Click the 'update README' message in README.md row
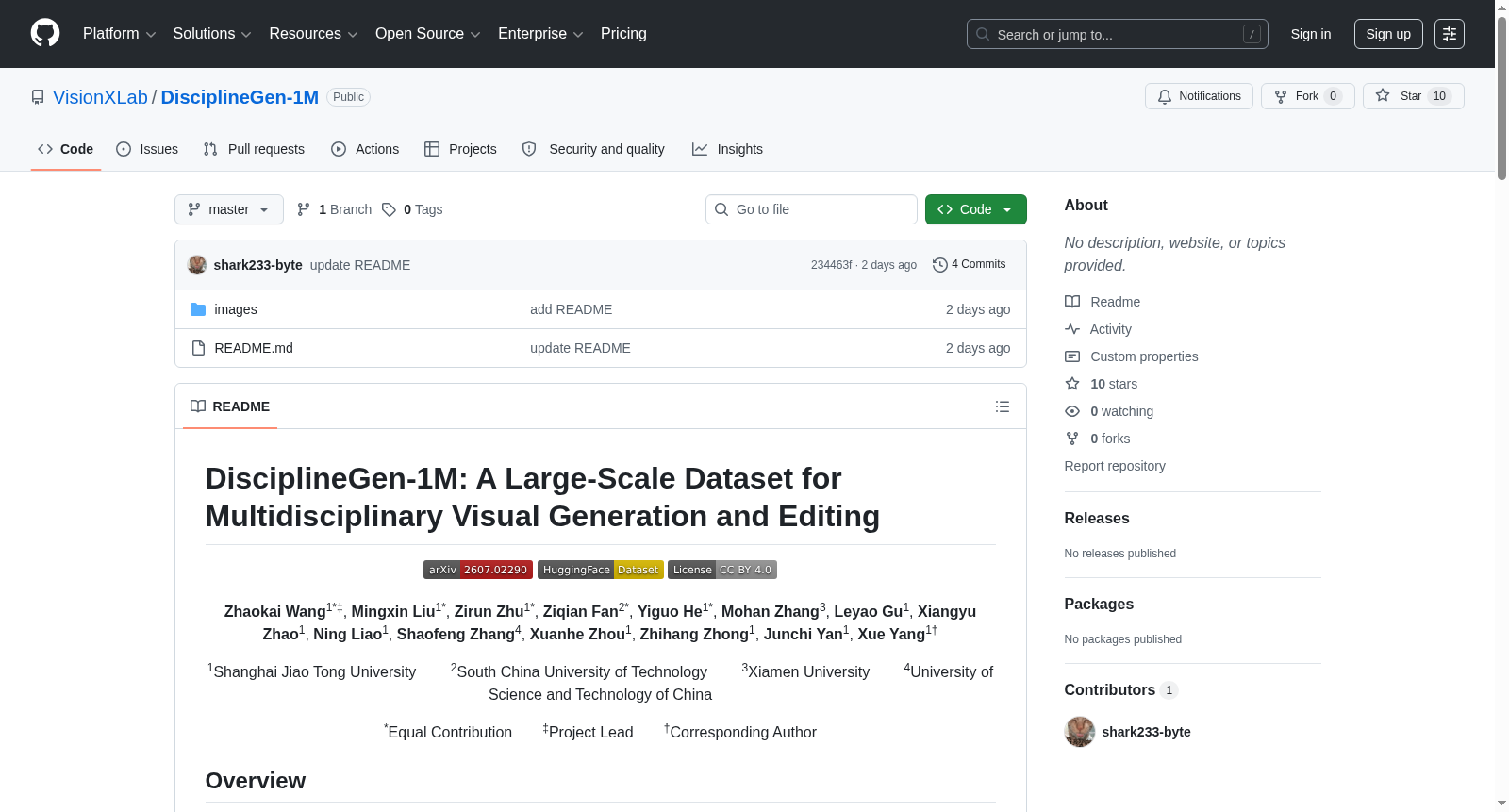The height and width of the screenshot is (812, 1509). pos(580,348)
